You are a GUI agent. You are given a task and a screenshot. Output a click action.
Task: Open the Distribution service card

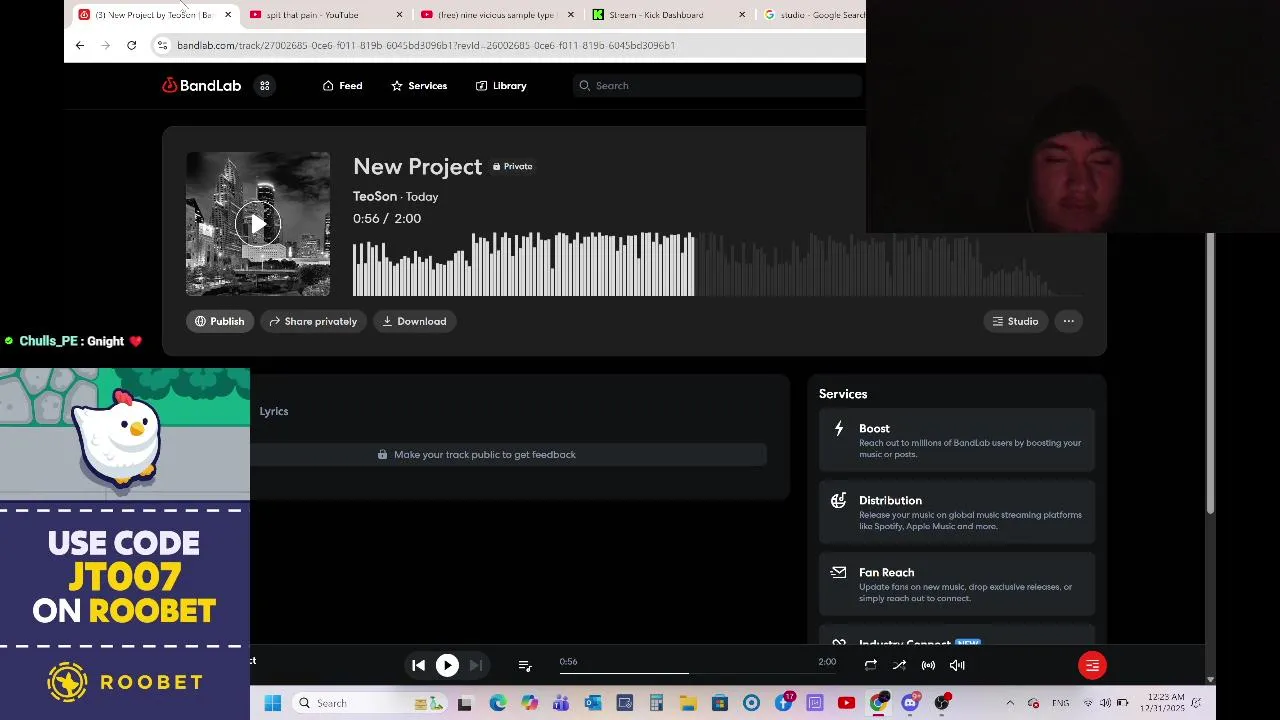(x=957, y=513)
